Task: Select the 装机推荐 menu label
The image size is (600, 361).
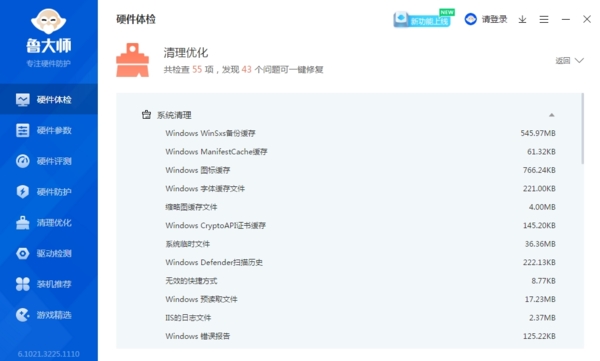Action: [x=54, y=284]
